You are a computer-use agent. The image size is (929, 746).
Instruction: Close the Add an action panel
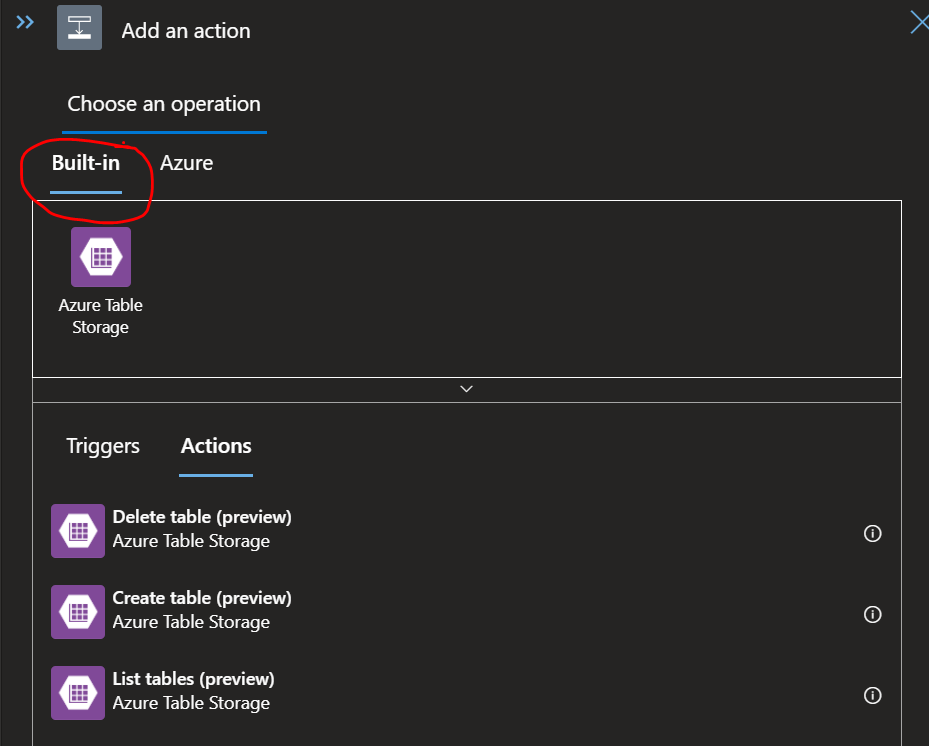pyautogui.click(x=919, y=21)
